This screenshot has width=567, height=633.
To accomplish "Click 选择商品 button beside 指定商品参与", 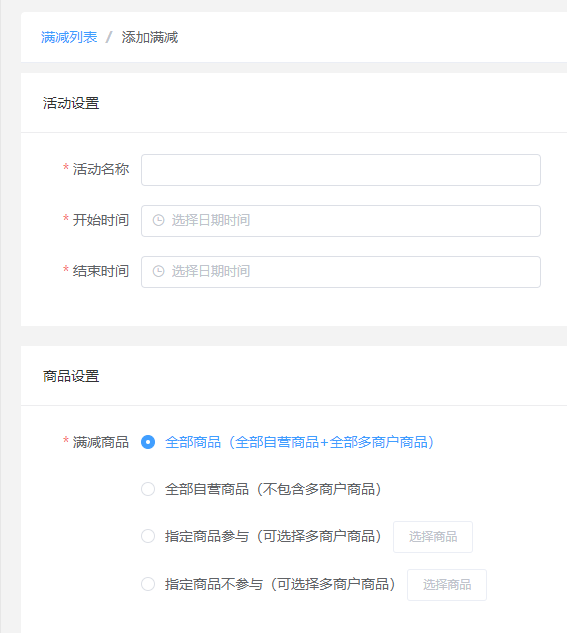I will (433, 537).
